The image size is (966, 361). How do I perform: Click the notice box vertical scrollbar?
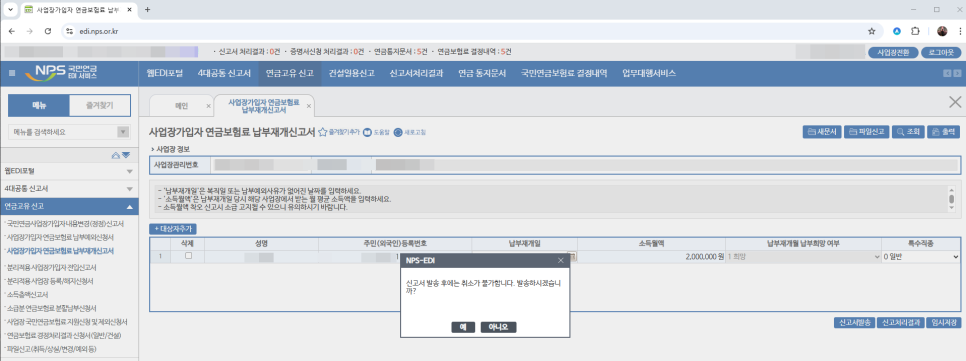coord(952,198)
